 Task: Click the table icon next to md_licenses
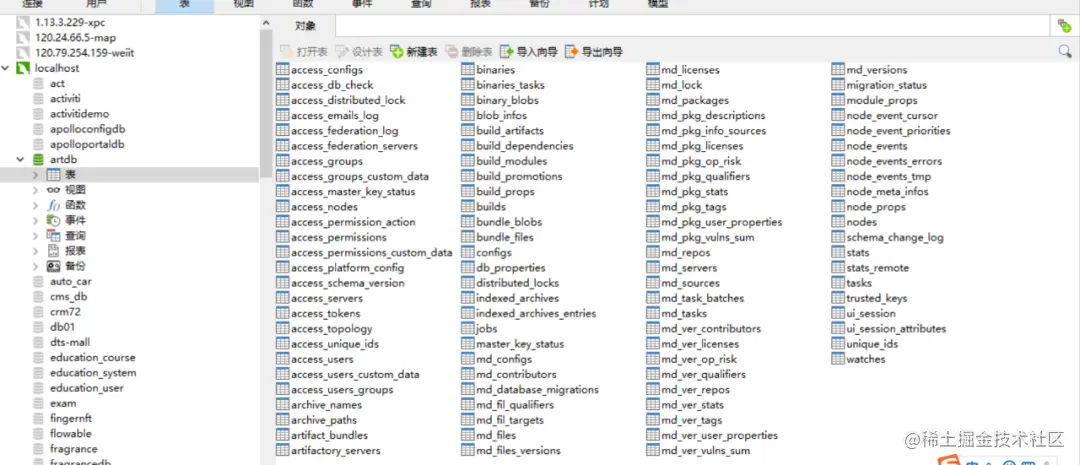tap(653, 70)
